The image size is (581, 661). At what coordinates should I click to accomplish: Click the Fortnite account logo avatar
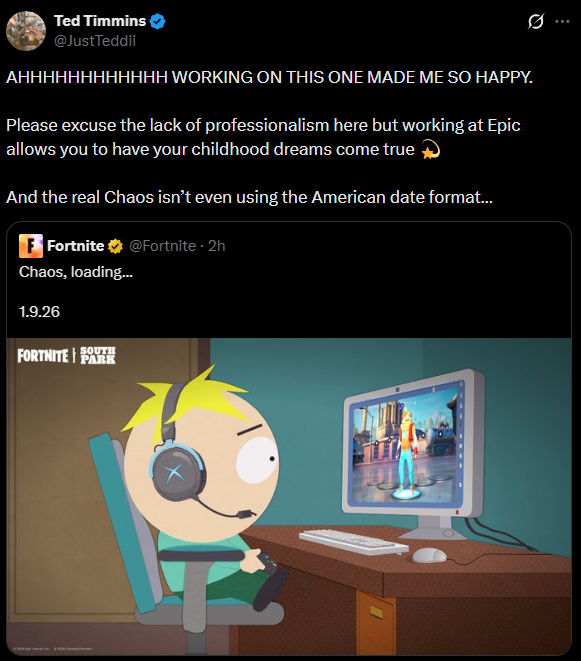click(x=31, y=246)
